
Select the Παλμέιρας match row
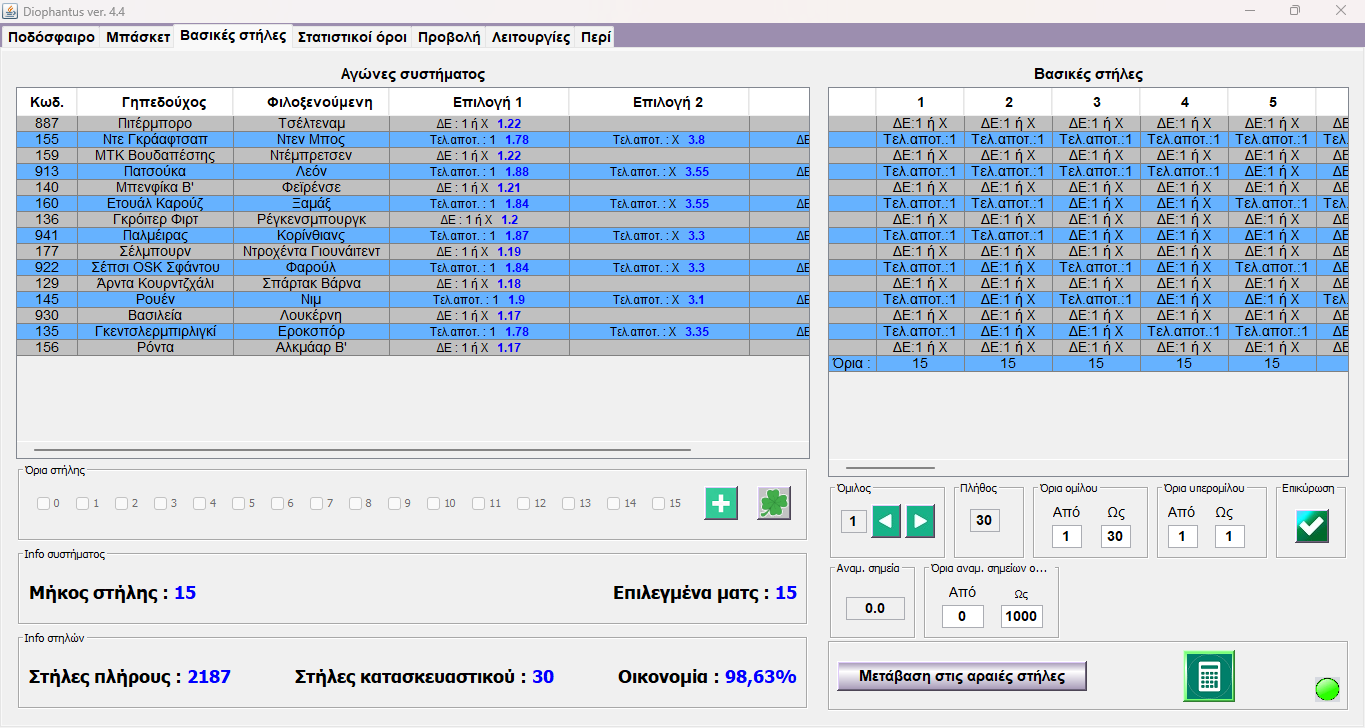(x=413, y=235)
